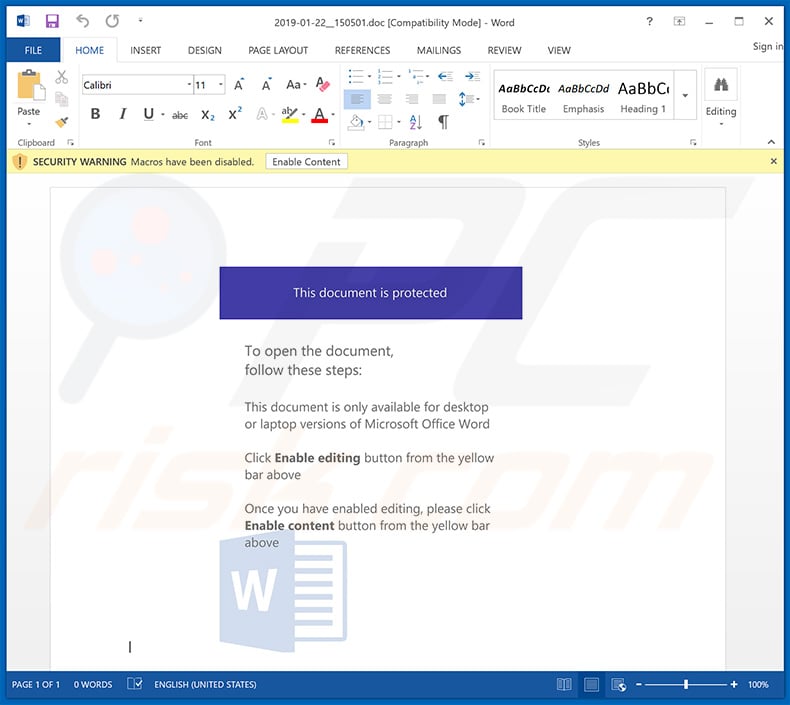790x705 pixels.
Task: Toggle Bold formatting
Action: pyautogui.click(x=95, y=114)
